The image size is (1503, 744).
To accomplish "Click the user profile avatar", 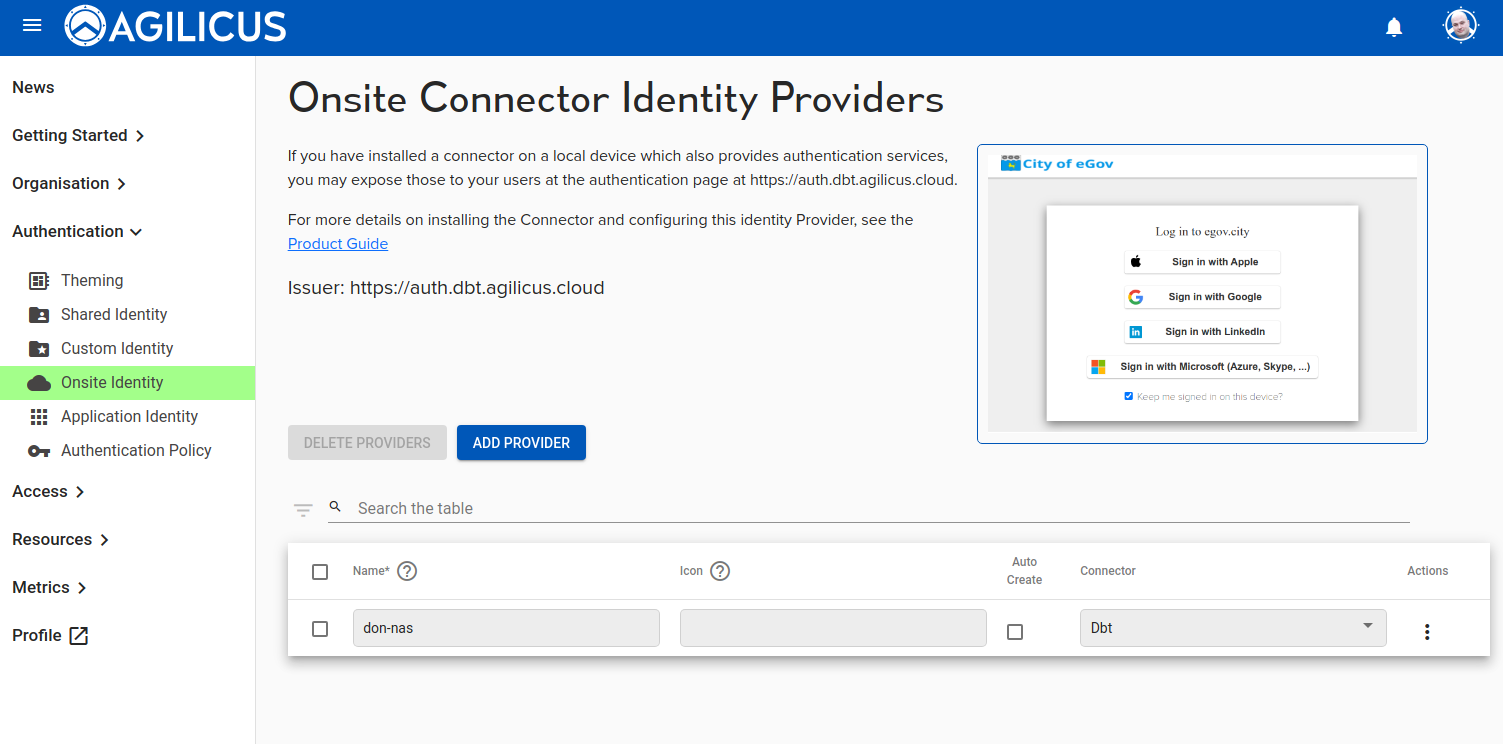I will pos(1461,26).
